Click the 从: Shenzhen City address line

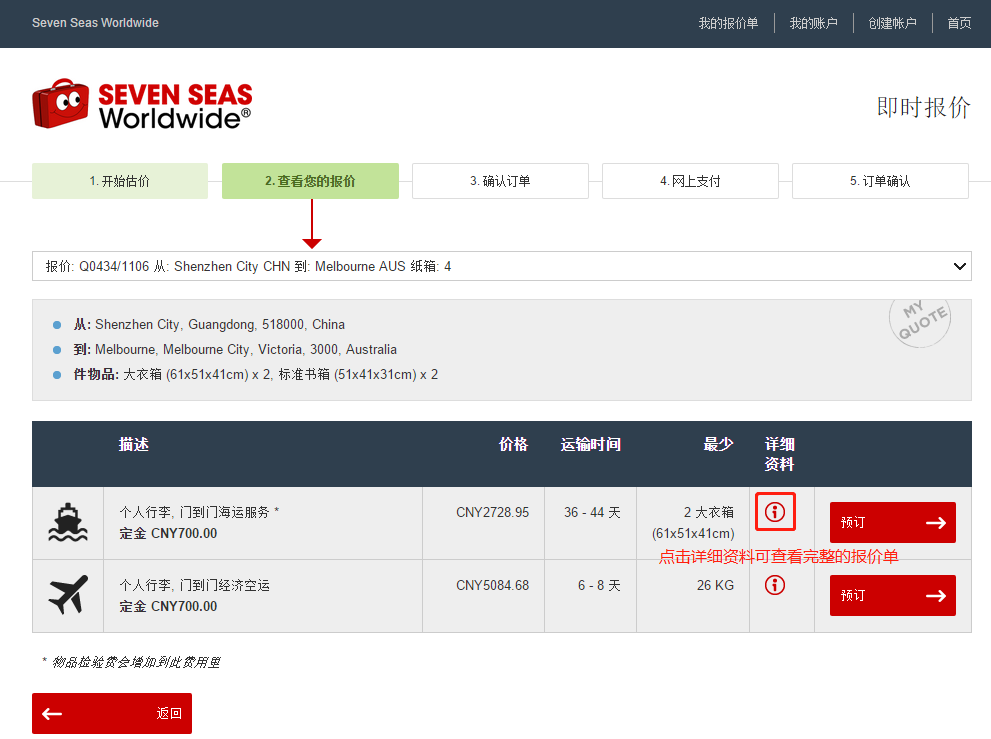209,324
